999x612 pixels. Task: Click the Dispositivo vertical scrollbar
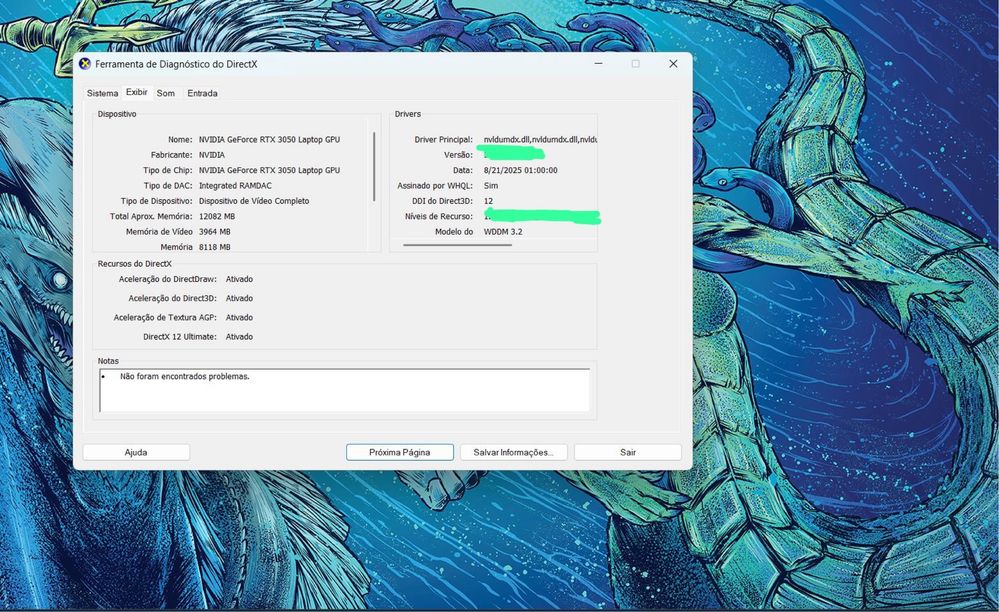pyautogui.click(x=374, y=167)
